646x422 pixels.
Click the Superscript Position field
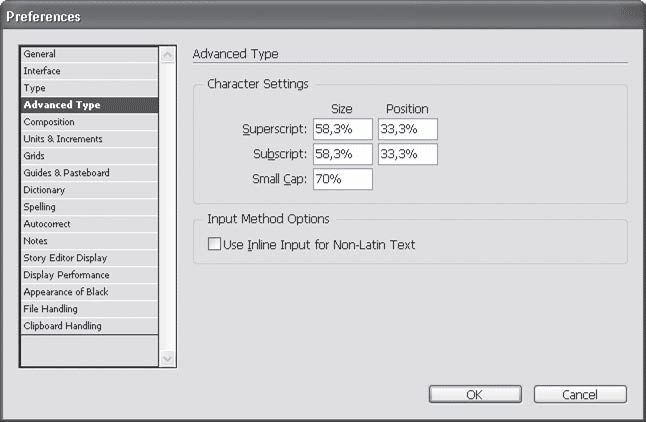coord(408,130)
